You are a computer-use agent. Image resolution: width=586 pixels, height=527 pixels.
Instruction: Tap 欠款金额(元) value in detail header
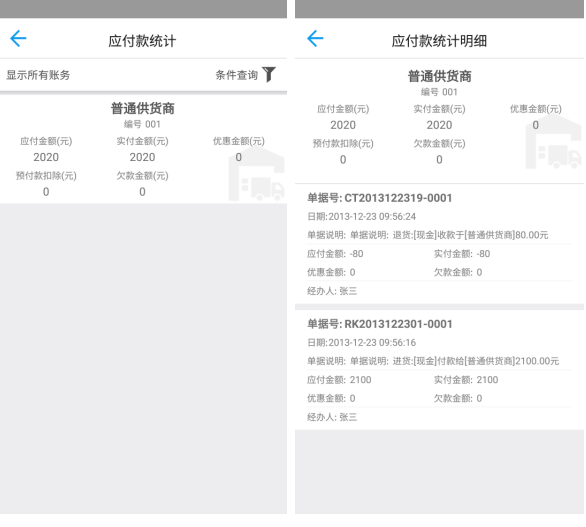[440, 160]
